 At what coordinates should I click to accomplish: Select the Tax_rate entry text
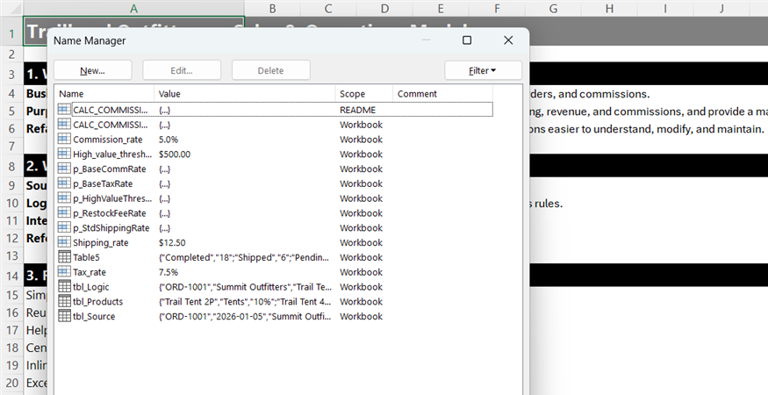(89, 272)
